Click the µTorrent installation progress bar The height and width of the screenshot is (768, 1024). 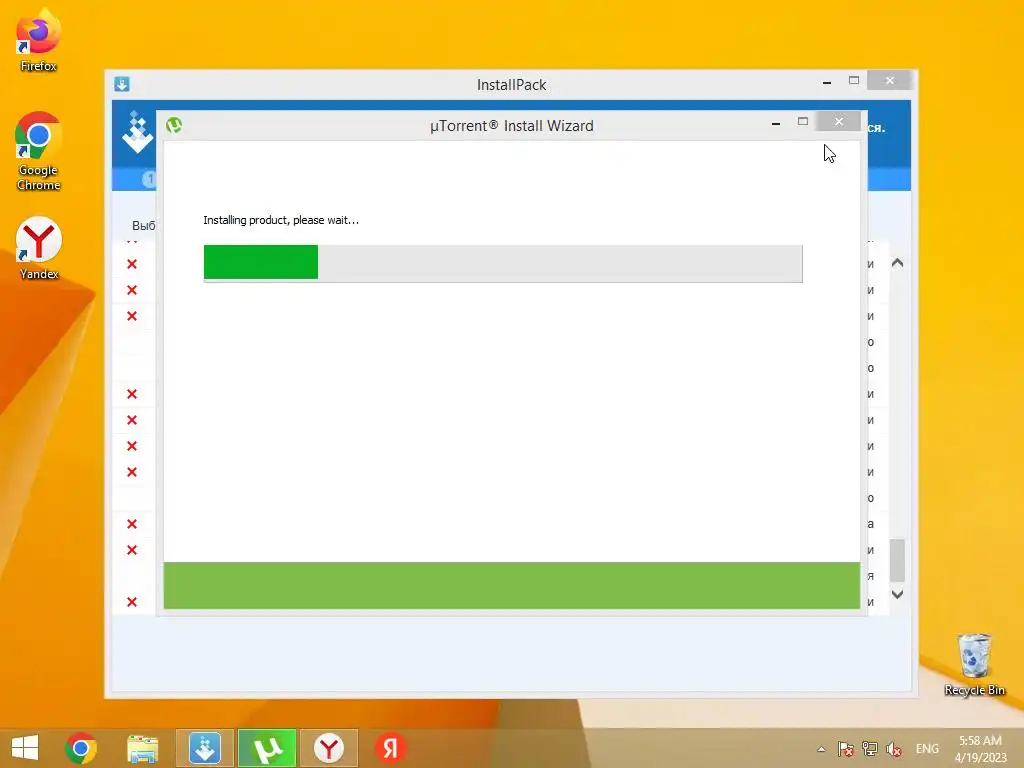pyautogui.click(x=503, y=263)
